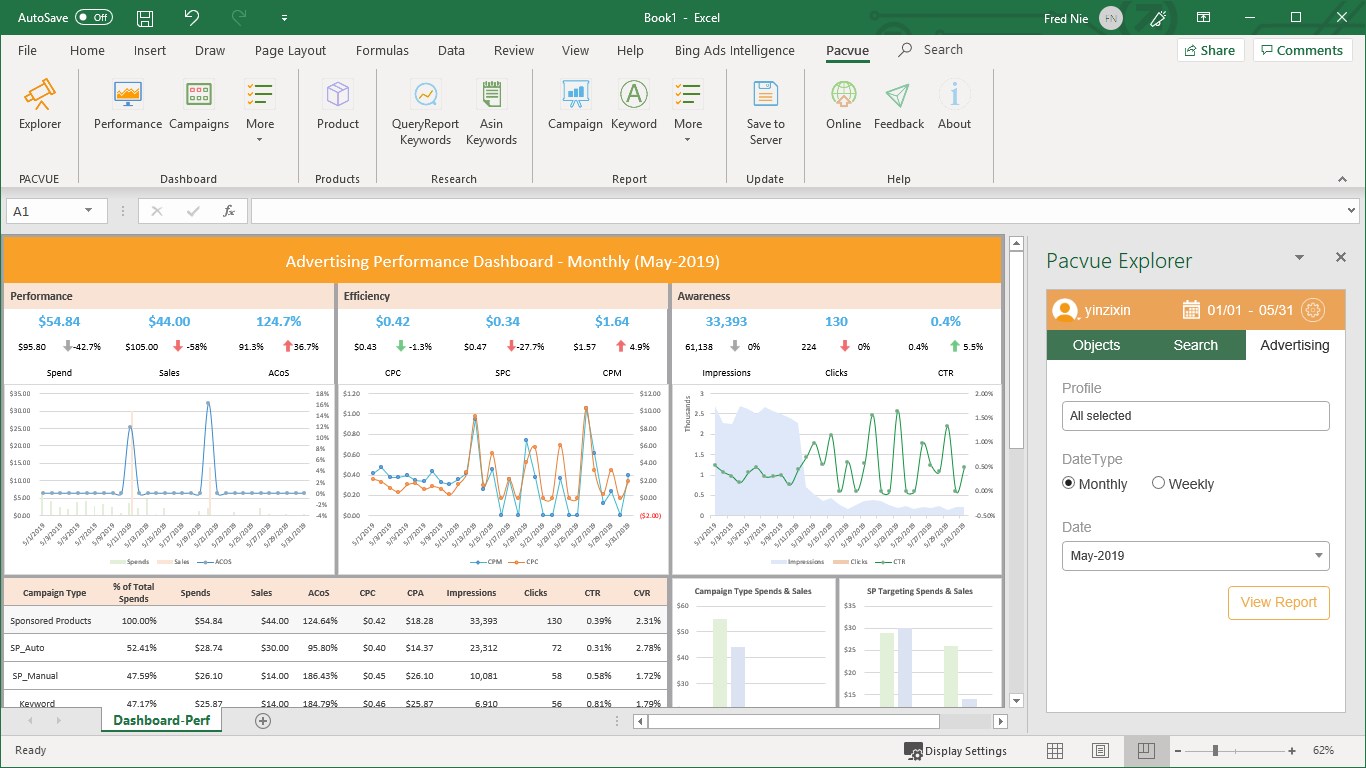The width and height of the screenshot is (1366, 768).
Task: Click the zoom slider handle
Action: pyautogui.click(x=1215, y=751)
